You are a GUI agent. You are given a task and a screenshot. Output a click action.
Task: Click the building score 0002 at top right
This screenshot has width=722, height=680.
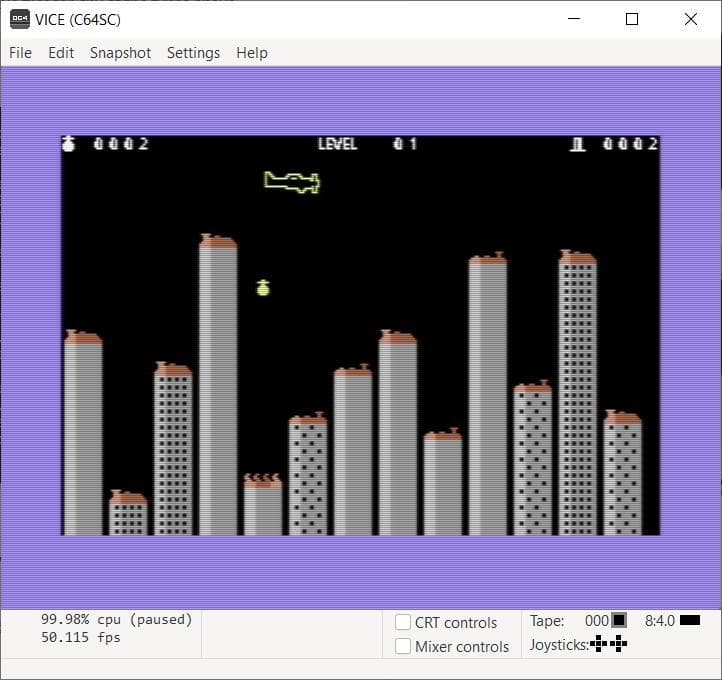[630, 144]
